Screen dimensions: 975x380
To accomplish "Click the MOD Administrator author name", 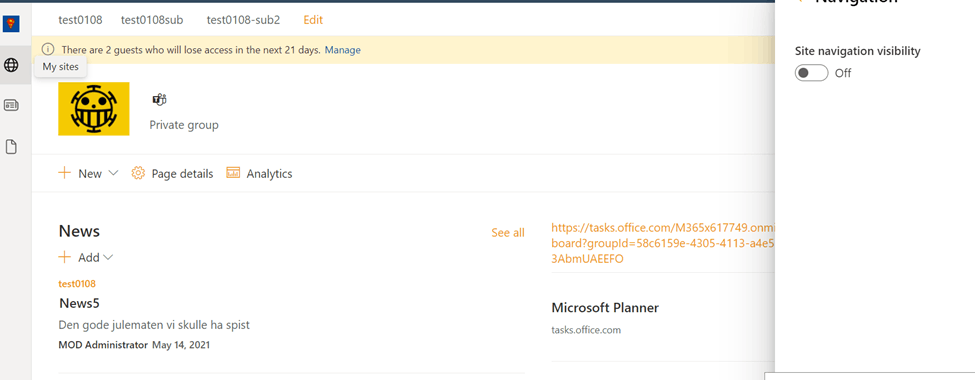I will (x=103, y=345).
